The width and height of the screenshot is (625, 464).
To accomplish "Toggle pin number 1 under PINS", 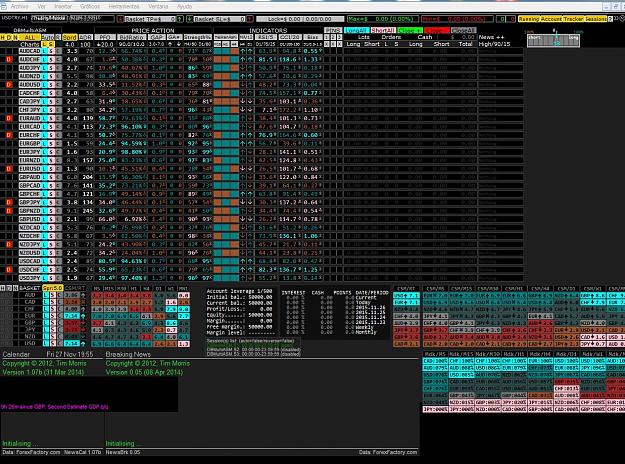I will point(327,37).
